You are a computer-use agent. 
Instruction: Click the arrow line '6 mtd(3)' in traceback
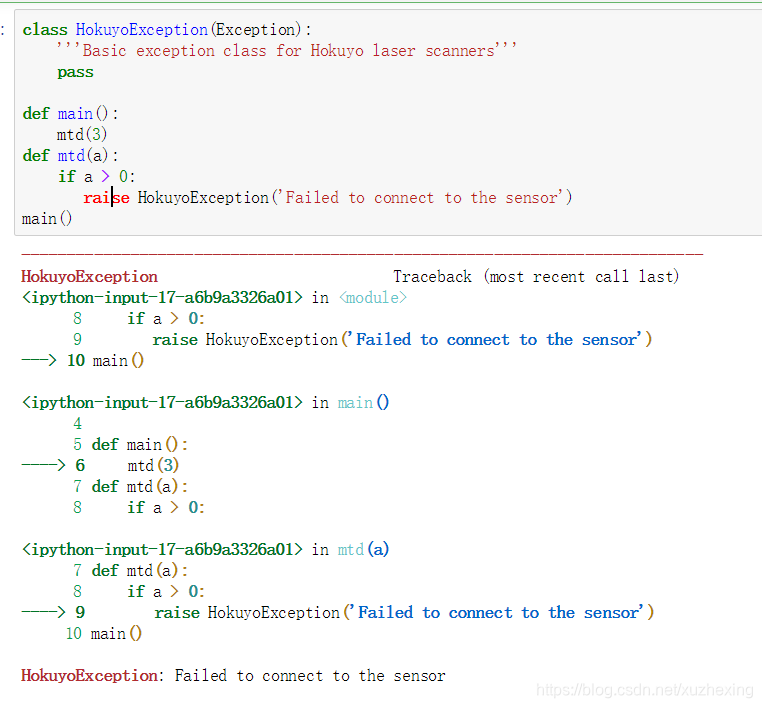click(101, 466)
